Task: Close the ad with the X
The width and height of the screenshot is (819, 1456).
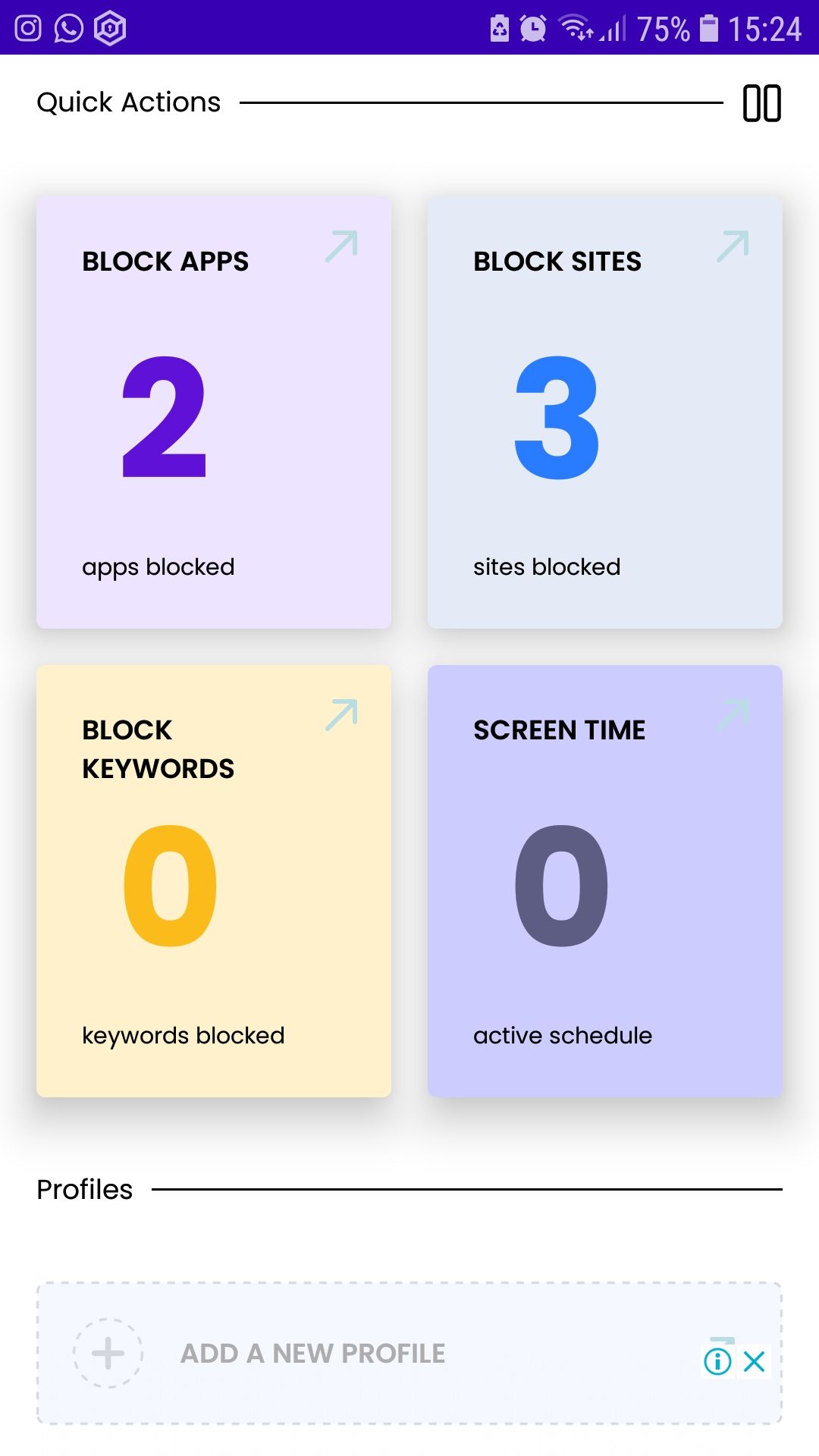Action: (x=755, y=1361)
